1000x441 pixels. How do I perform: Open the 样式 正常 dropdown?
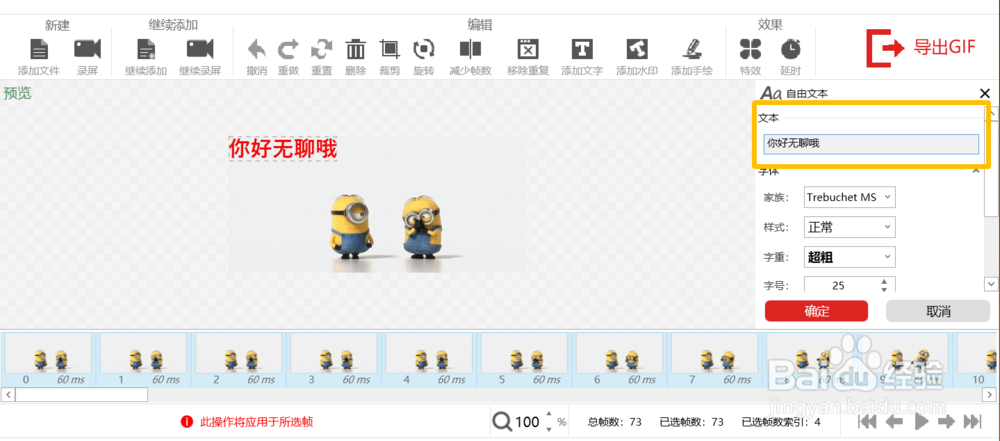point(849,227)
